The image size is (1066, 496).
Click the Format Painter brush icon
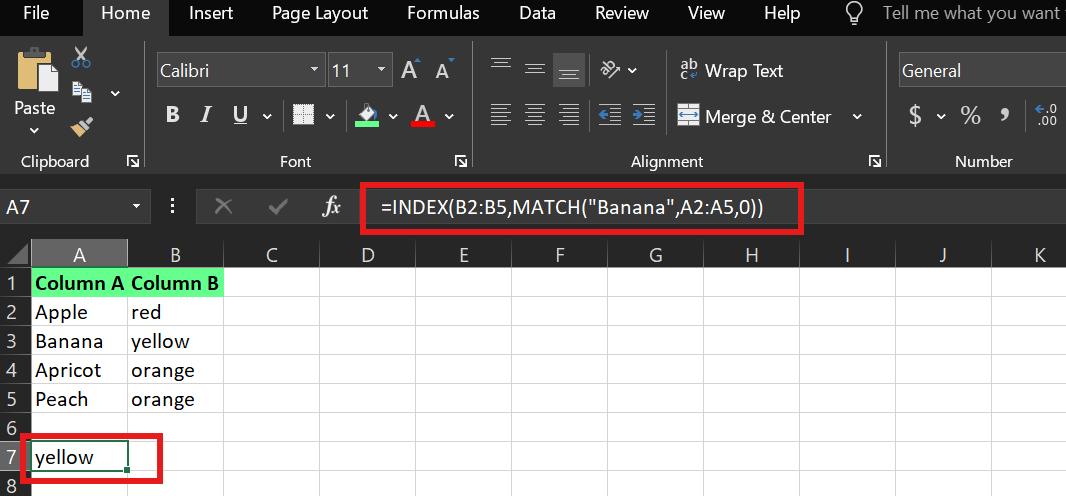tap(81, 126)
